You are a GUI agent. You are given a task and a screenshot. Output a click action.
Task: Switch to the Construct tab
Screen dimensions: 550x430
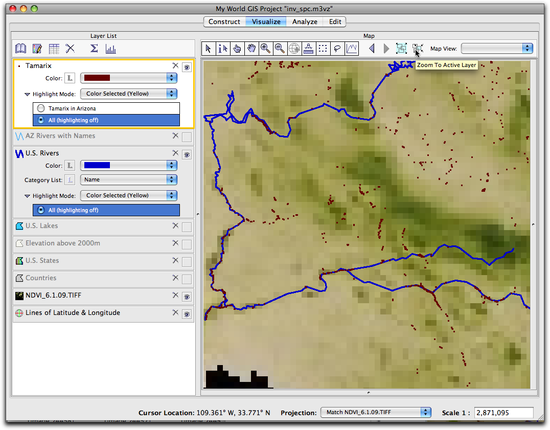(224, 22)
